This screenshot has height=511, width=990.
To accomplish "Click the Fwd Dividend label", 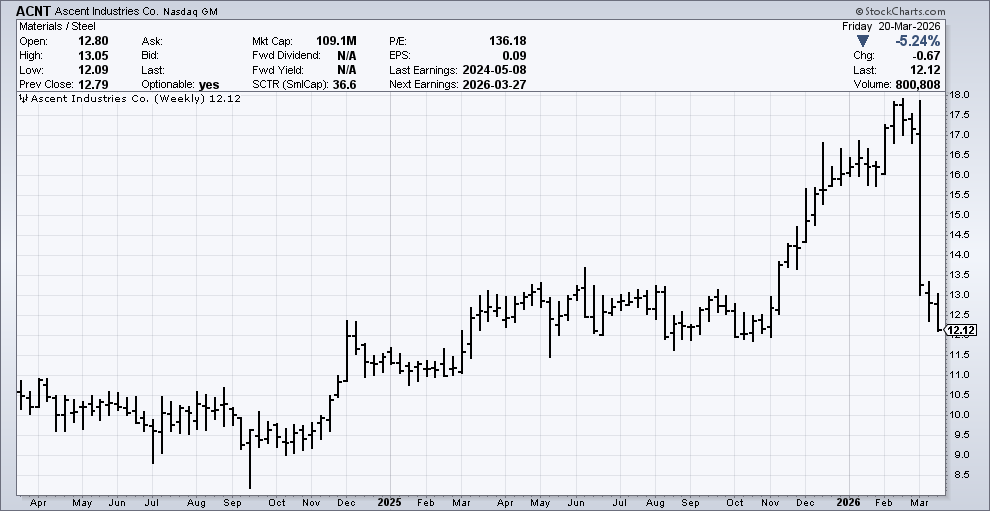I will (286, 56).
